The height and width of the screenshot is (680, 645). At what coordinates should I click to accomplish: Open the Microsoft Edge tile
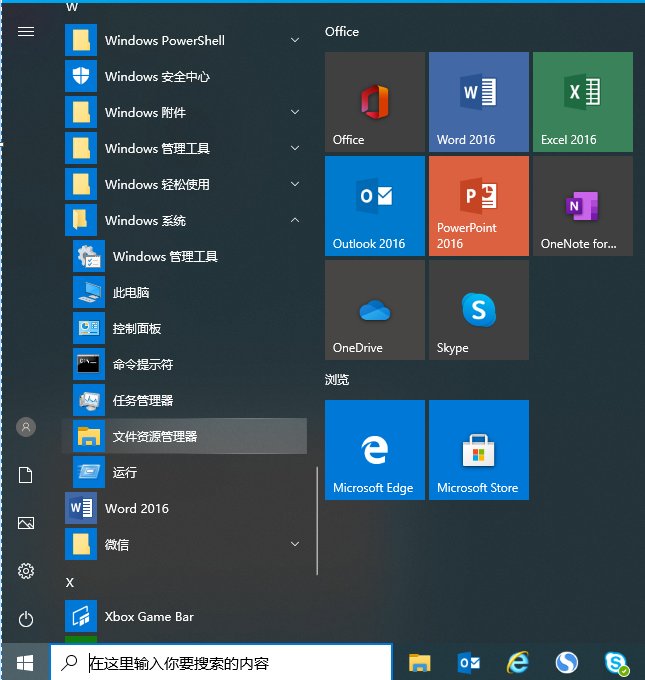coord(374,449)
